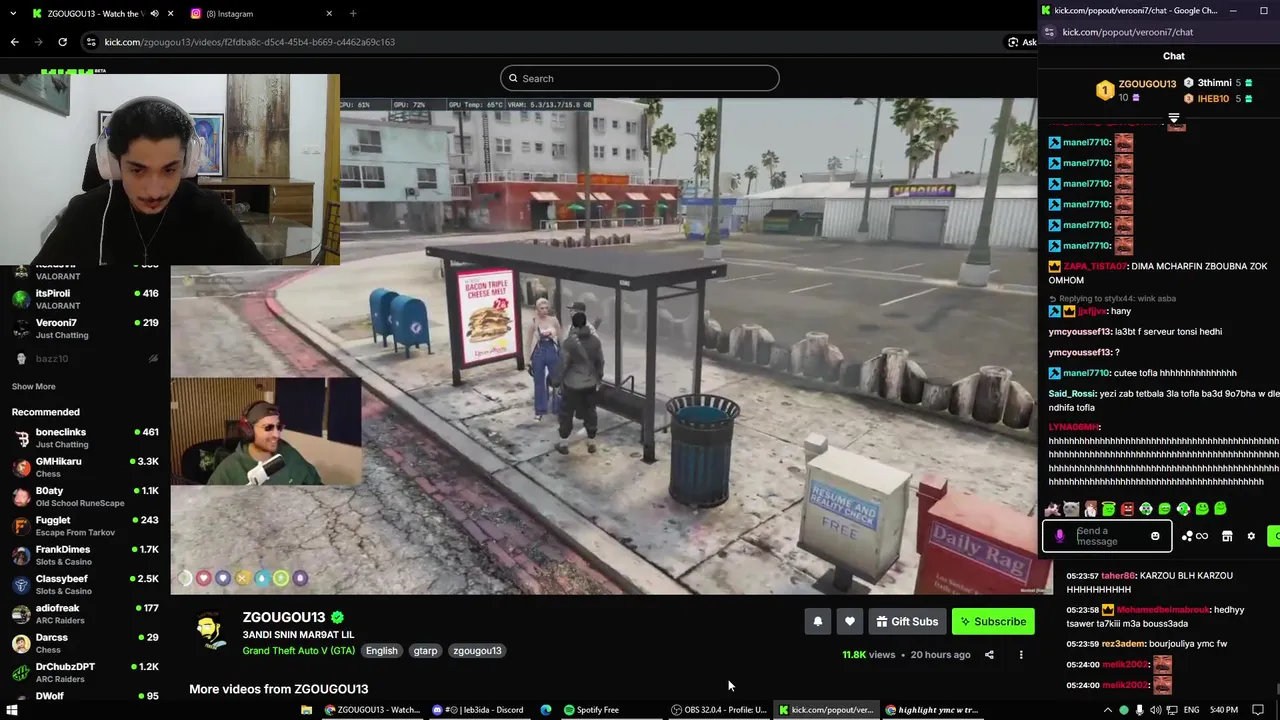Open boneclinks recommended channel
Viewport: 1280px width, 720px height.
(x=85, y=438)
